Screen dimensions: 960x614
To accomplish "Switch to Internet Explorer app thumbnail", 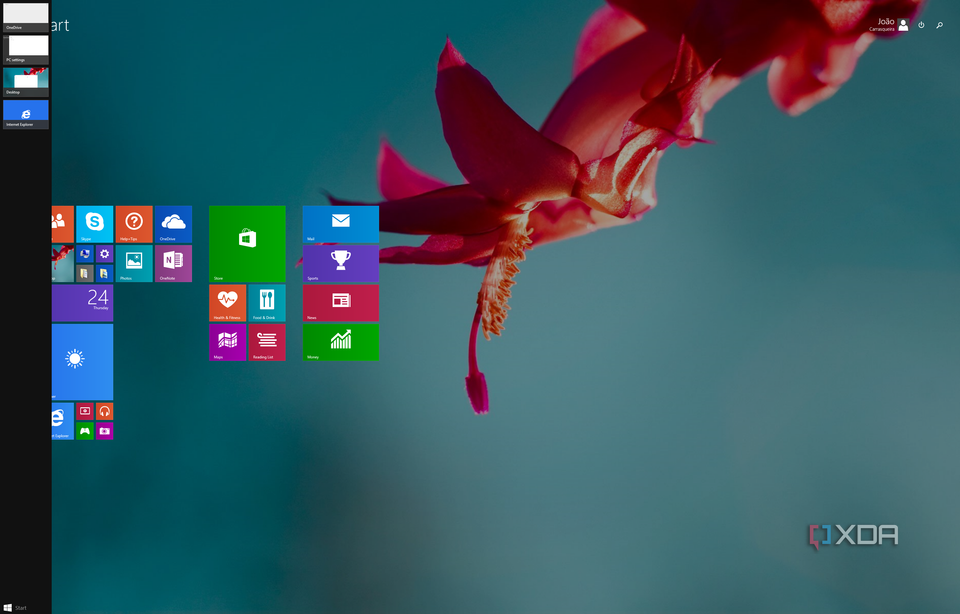I will point(26,114).
